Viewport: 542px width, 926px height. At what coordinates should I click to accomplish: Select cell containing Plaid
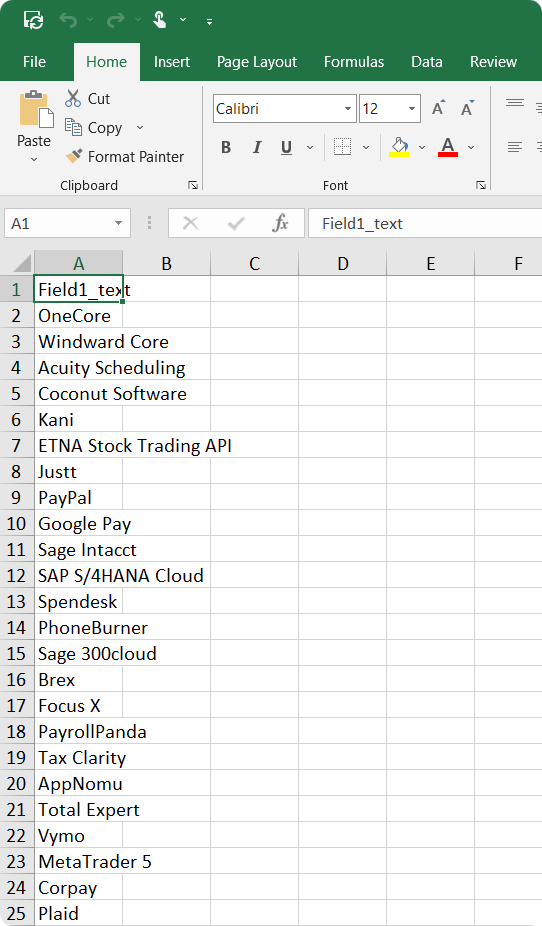coord(79,914)
